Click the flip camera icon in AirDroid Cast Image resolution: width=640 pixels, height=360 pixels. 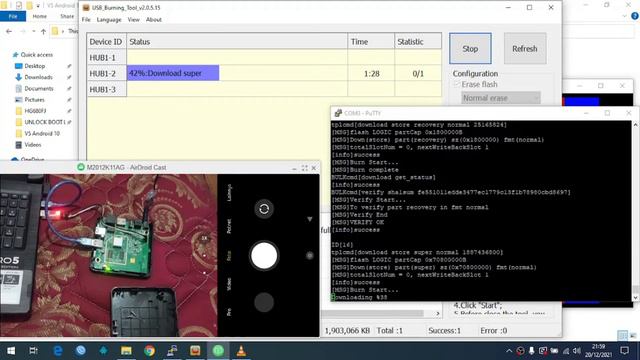click(x=264, y=209)
